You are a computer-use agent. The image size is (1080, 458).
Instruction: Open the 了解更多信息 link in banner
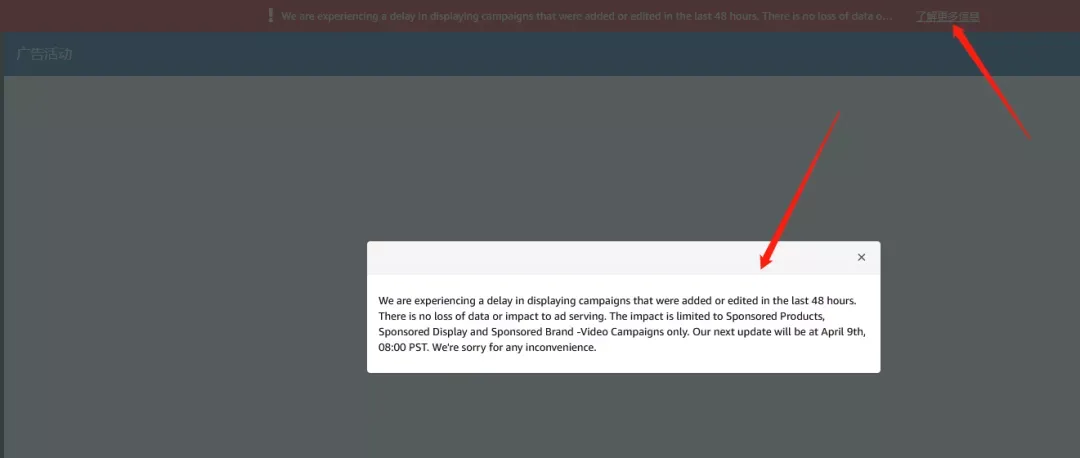click(x=947, y=16)
